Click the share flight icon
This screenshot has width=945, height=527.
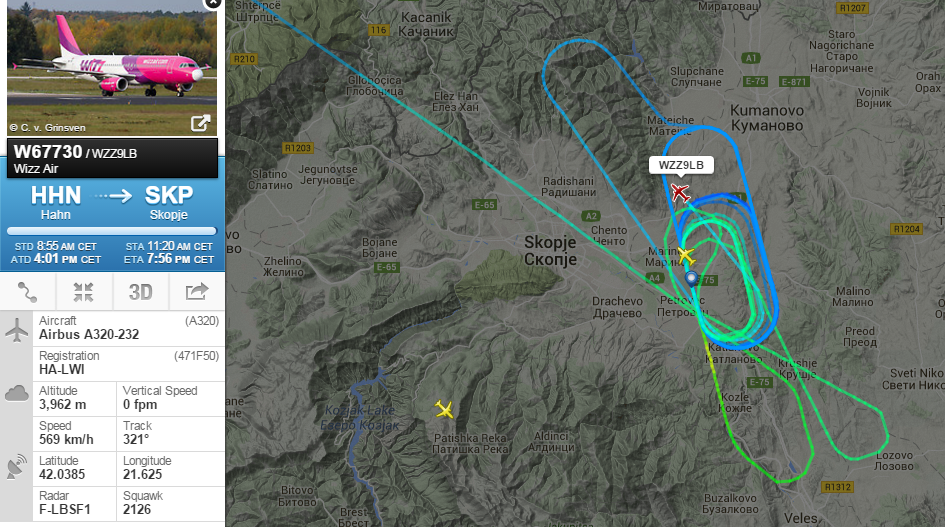click(196, 292)
